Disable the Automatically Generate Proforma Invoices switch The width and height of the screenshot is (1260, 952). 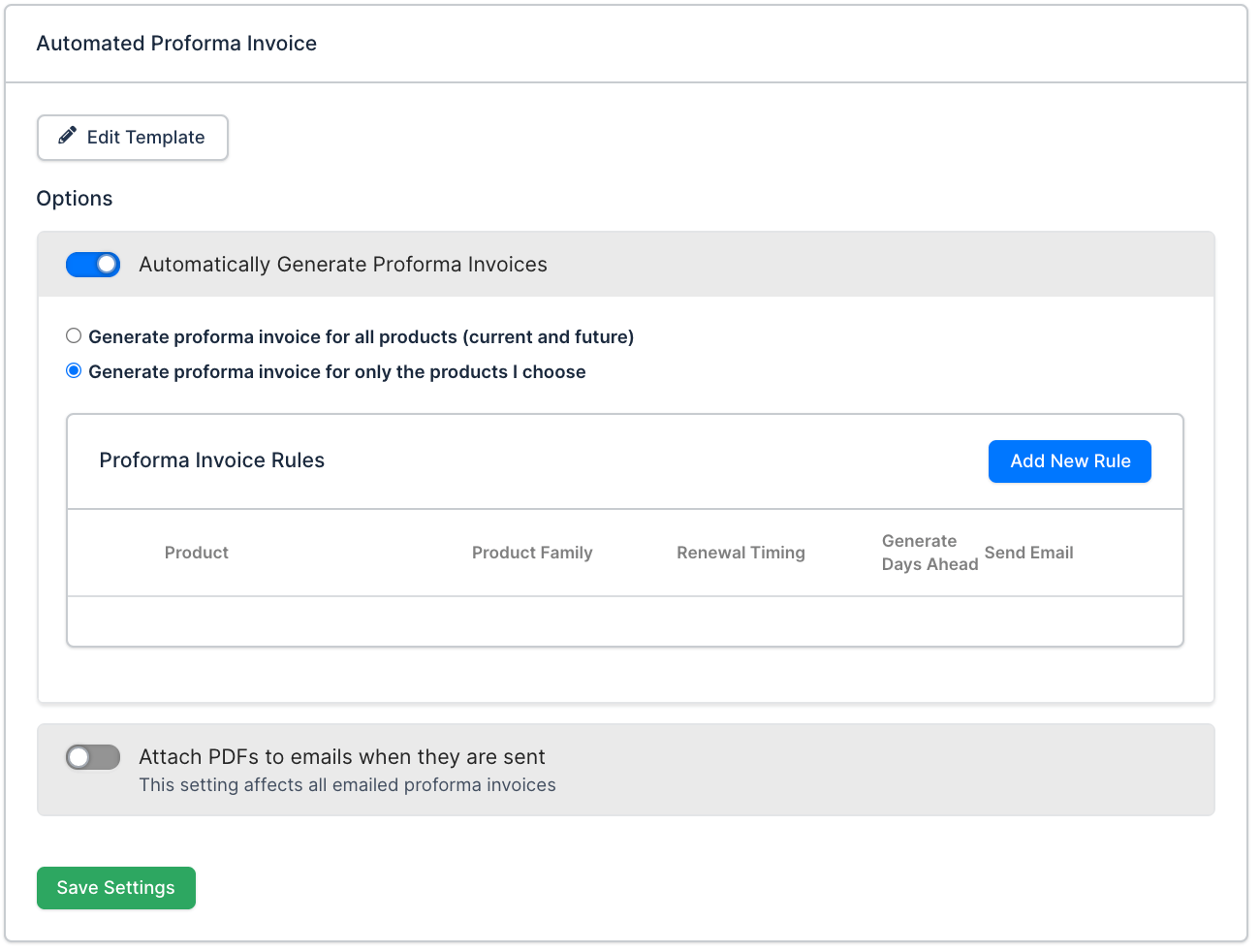tap(93, 265)
